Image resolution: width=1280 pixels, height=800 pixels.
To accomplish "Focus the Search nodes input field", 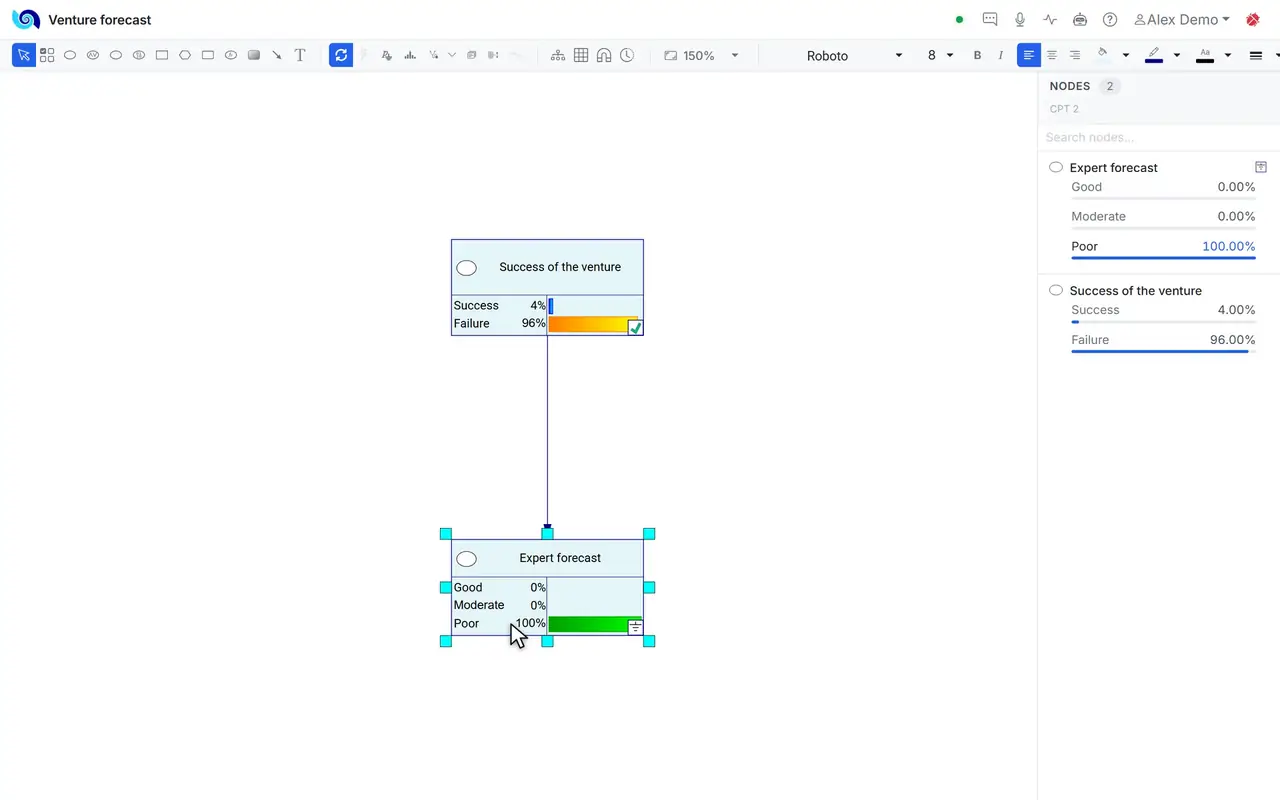I will 1158,137.
